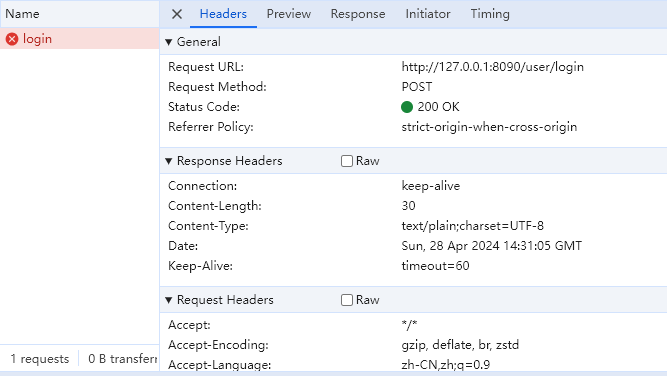Viewport: 667px width, 376px height.
Task: Enable Raw view for Request Headers
Action: point(347,300)
